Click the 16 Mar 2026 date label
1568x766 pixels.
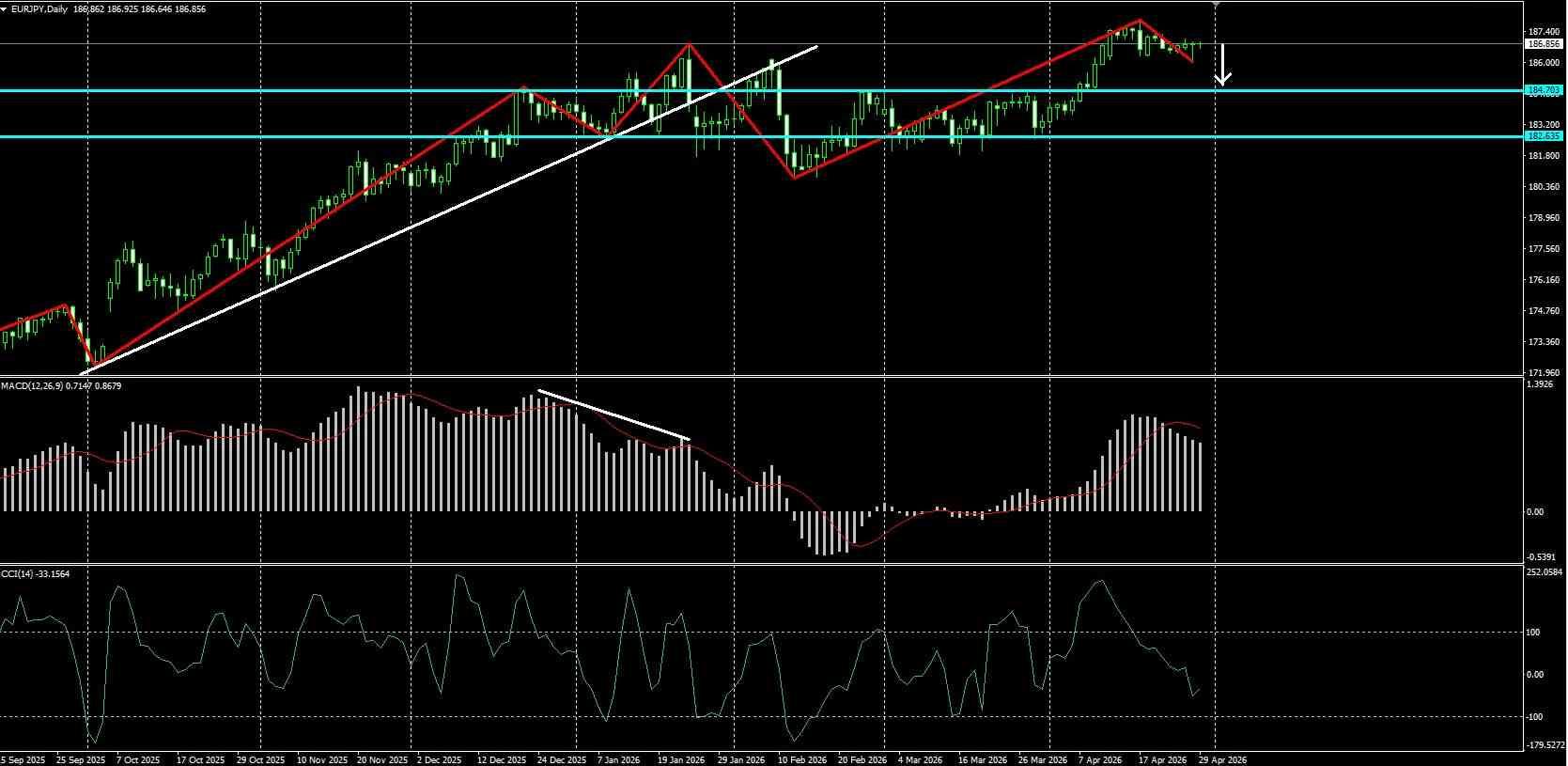[983, 759]
